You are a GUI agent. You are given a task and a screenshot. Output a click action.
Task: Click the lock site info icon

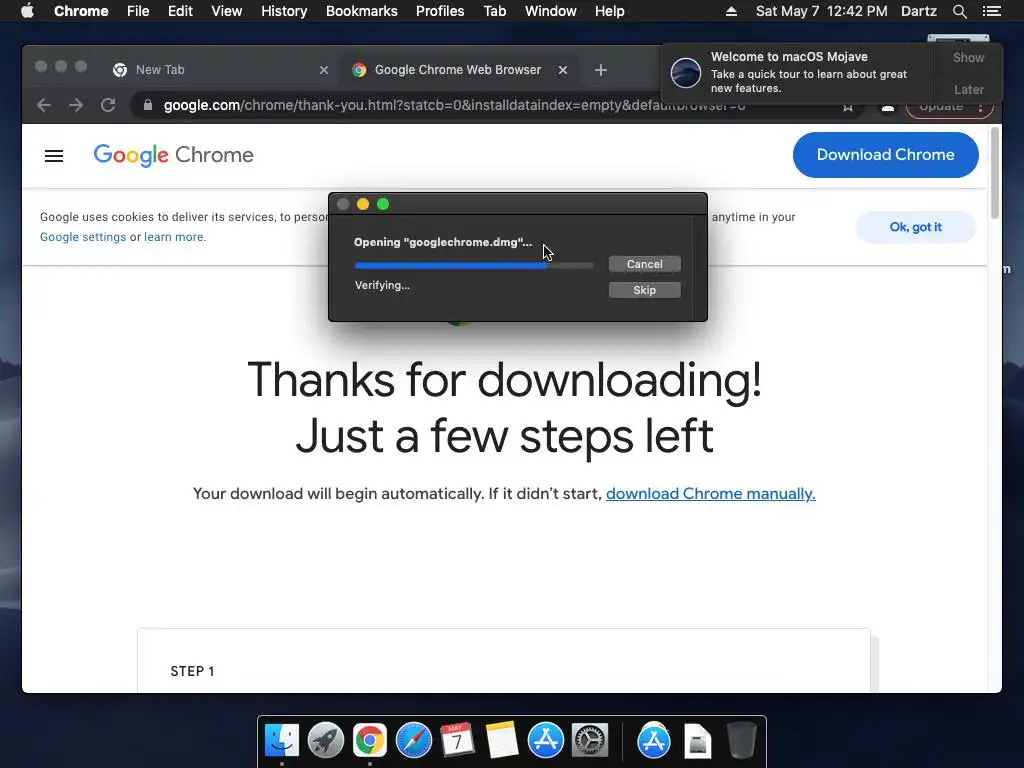[x=148, y=105]
